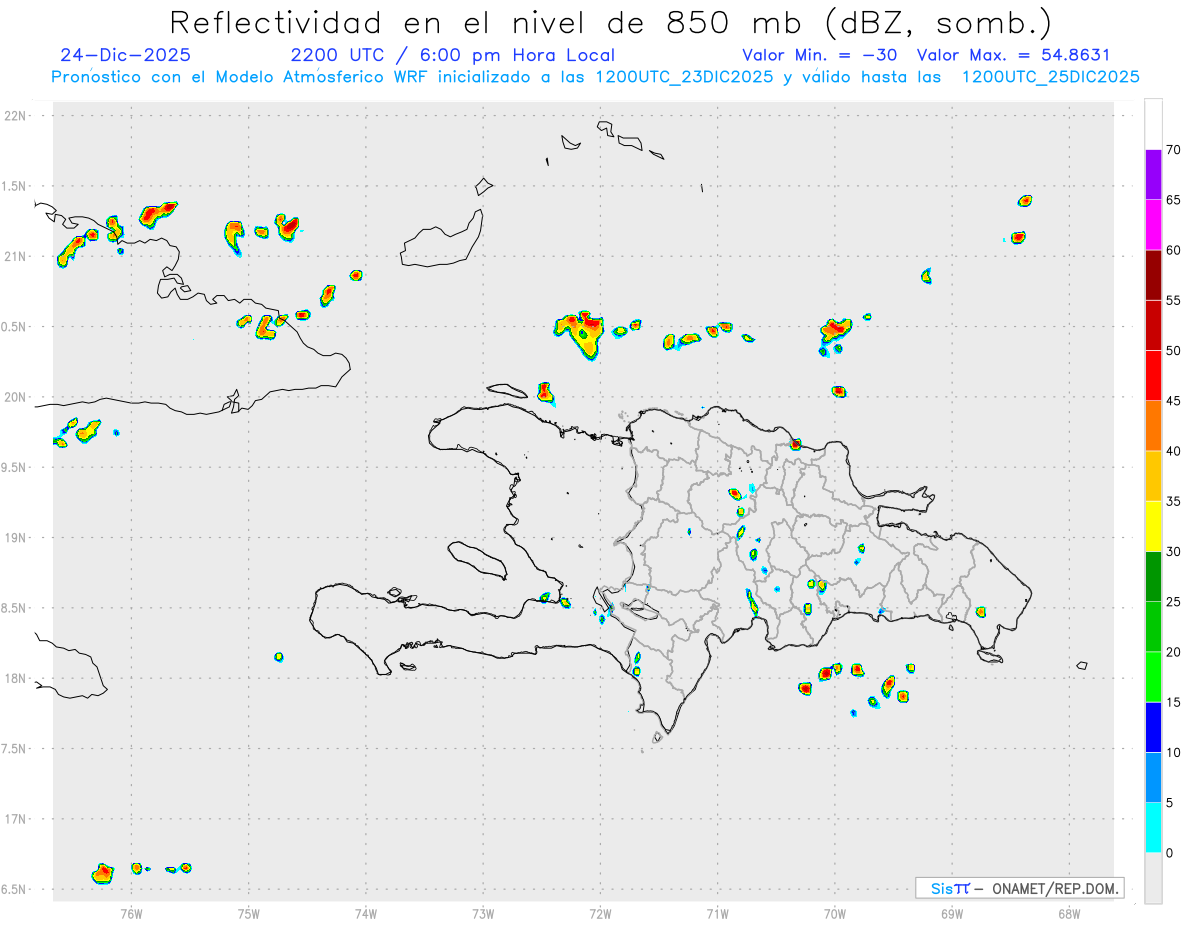Click the time text '2200 UTC / 6:00 pm Hora Local'
The image size is (1200, 927).
[x=453, y=56]
